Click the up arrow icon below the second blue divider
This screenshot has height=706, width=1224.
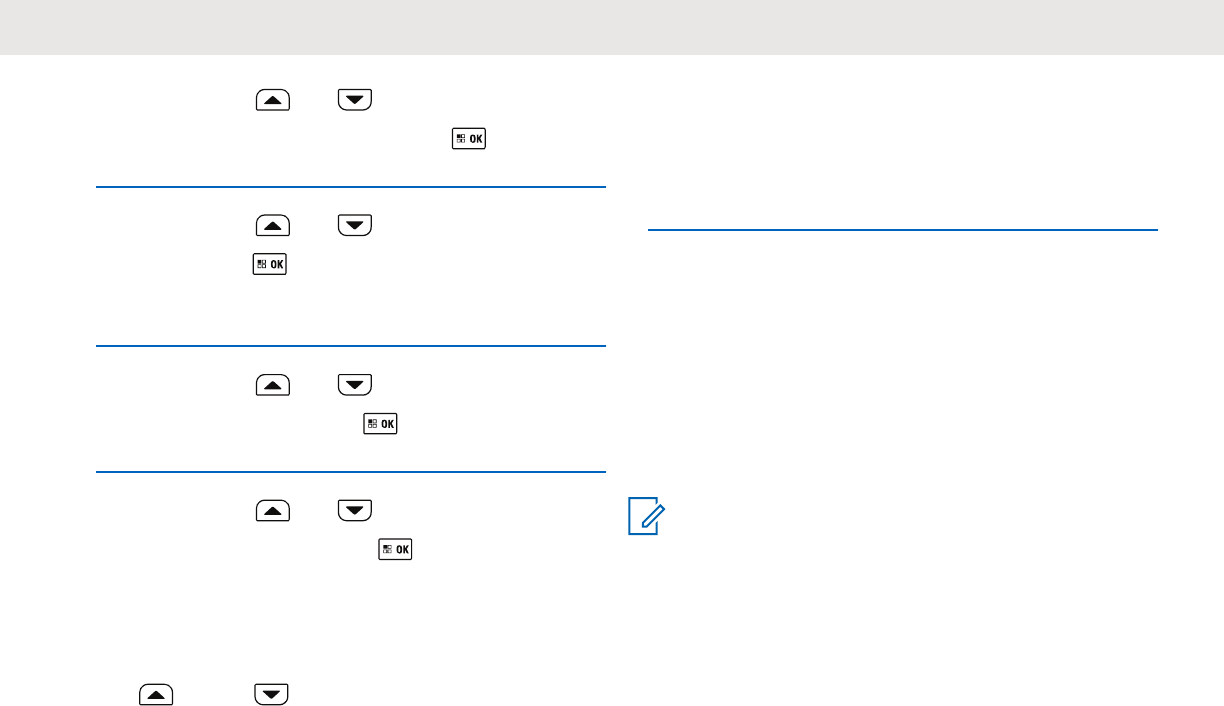click(x=273, y=384)
